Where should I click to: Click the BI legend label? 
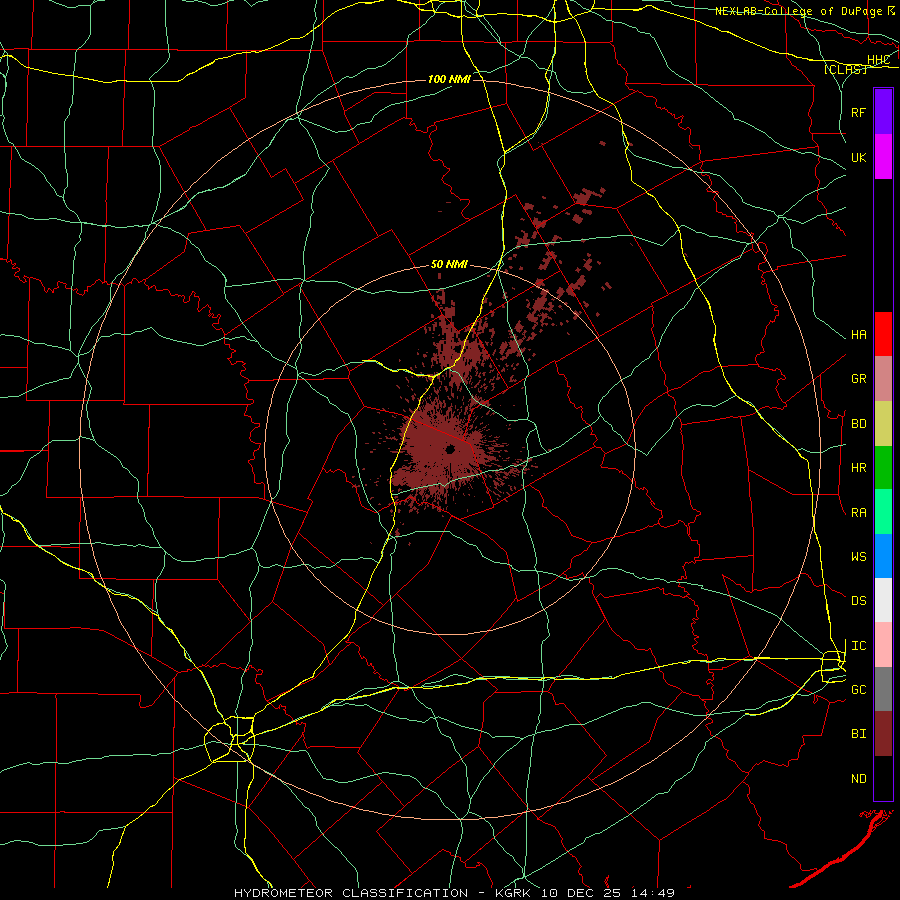click(x=858, y=734)
